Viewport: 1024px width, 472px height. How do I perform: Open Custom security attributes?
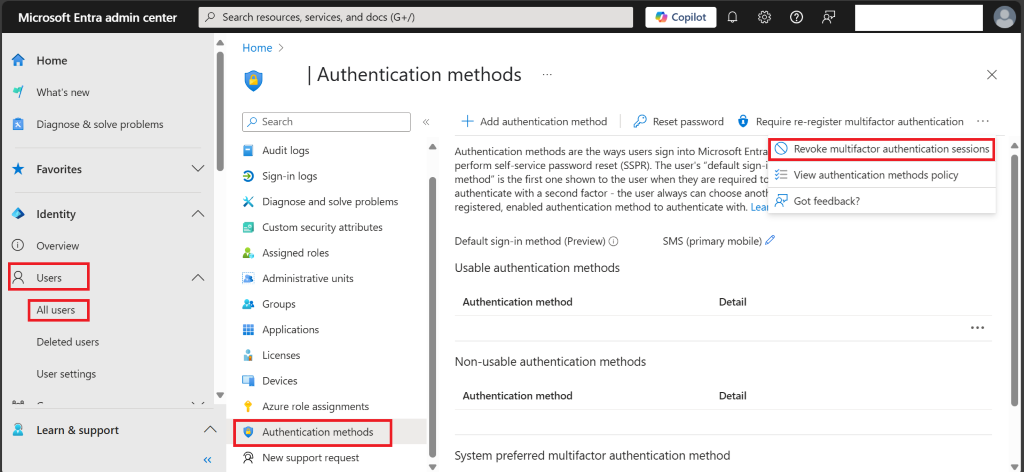322,227
